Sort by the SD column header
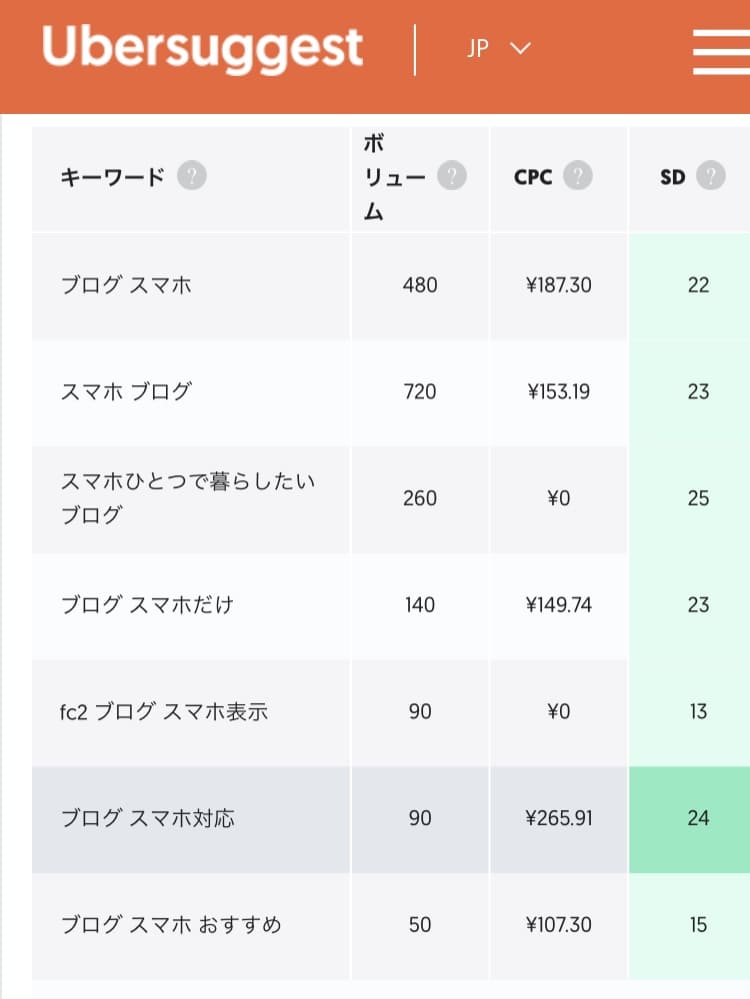 pyautogui.click(x=672, y=176)
